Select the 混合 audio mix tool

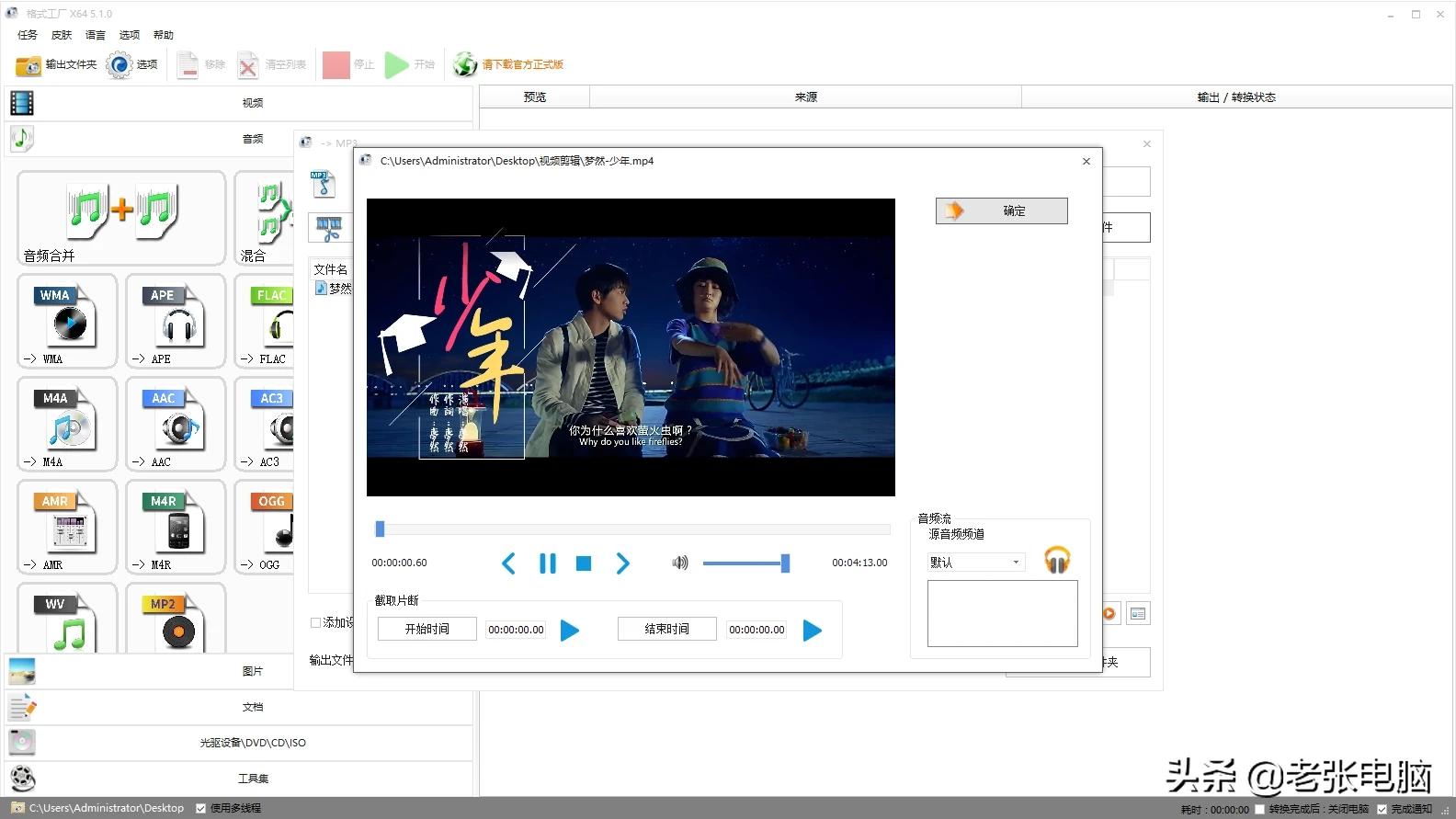265,219
